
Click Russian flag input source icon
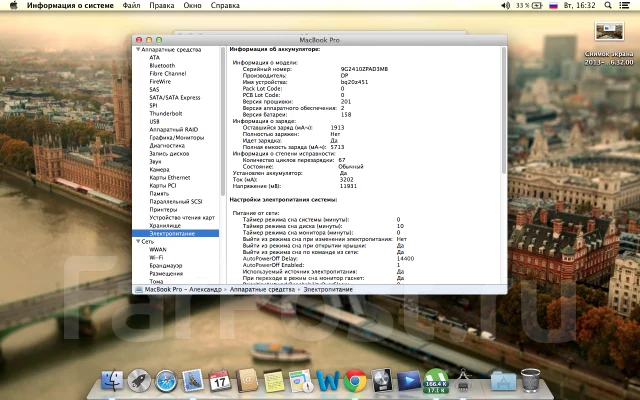pos(553,5)
